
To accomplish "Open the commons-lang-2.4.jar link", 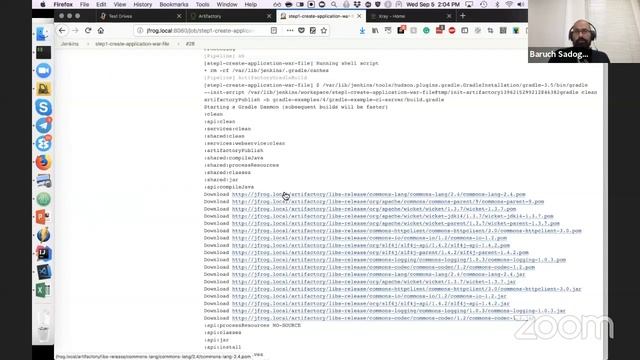I will click(x=378, y=274).
